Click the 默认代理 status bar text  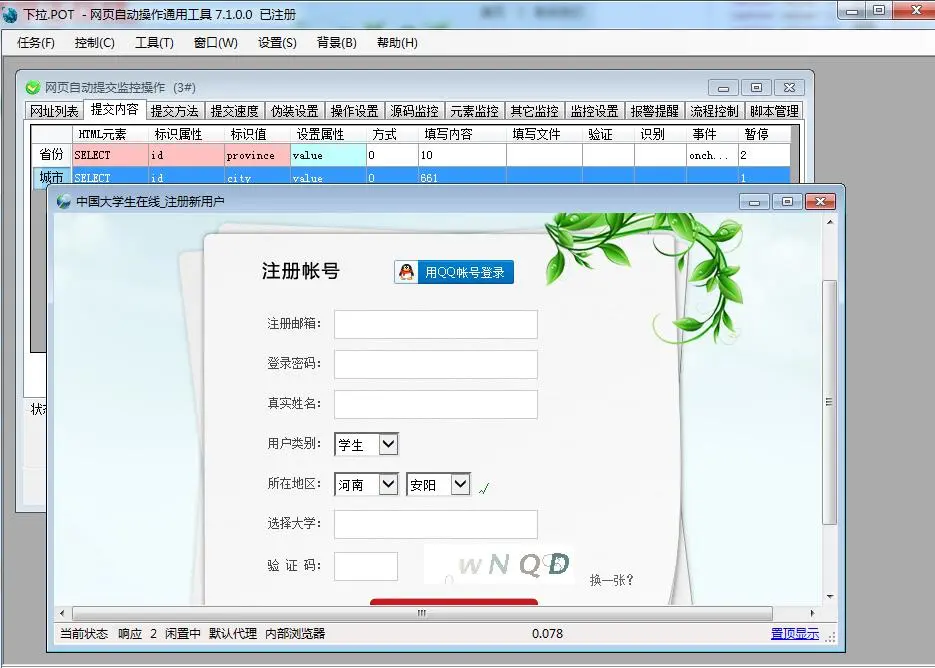(x=233, y=633)
